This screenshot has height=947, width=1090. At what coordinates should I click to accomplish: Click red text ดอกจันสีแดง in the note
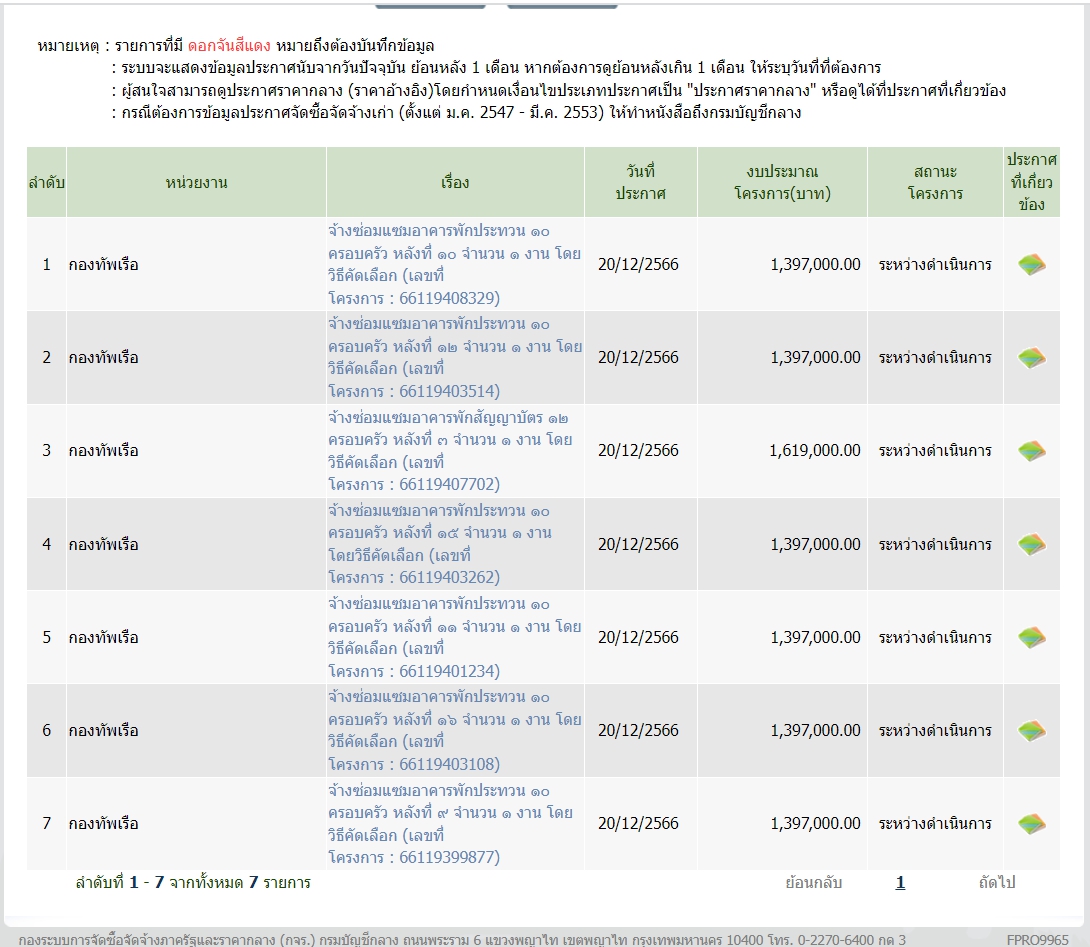229,46
